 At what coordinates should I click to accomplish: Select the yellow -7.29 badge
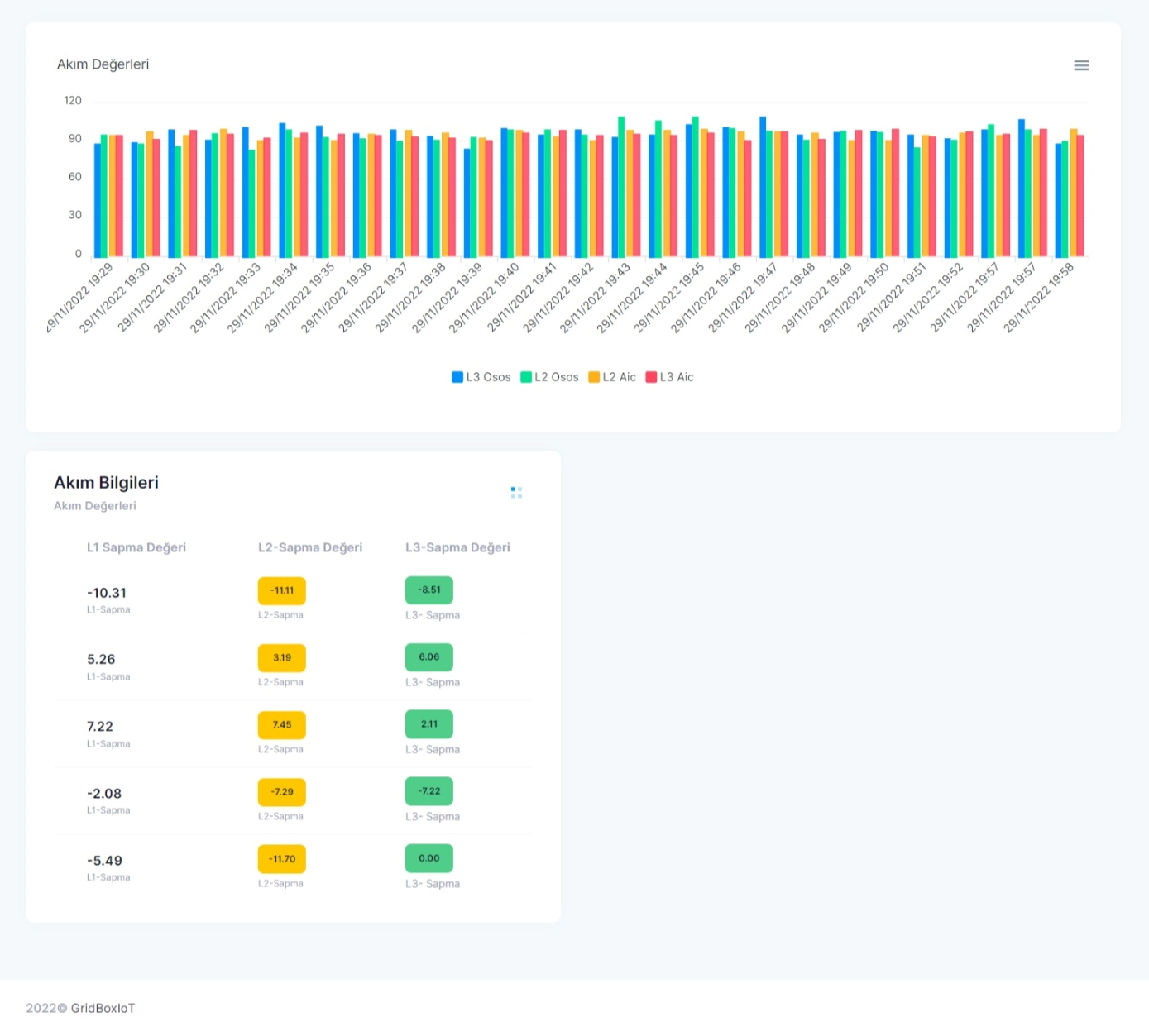click(x=282, y=792)
